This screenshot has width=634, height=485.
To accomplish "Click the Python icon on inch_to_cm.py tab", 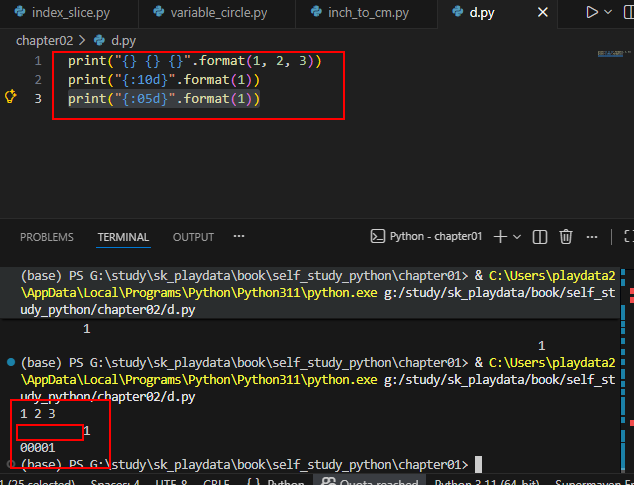I will (x=316, y=11).
